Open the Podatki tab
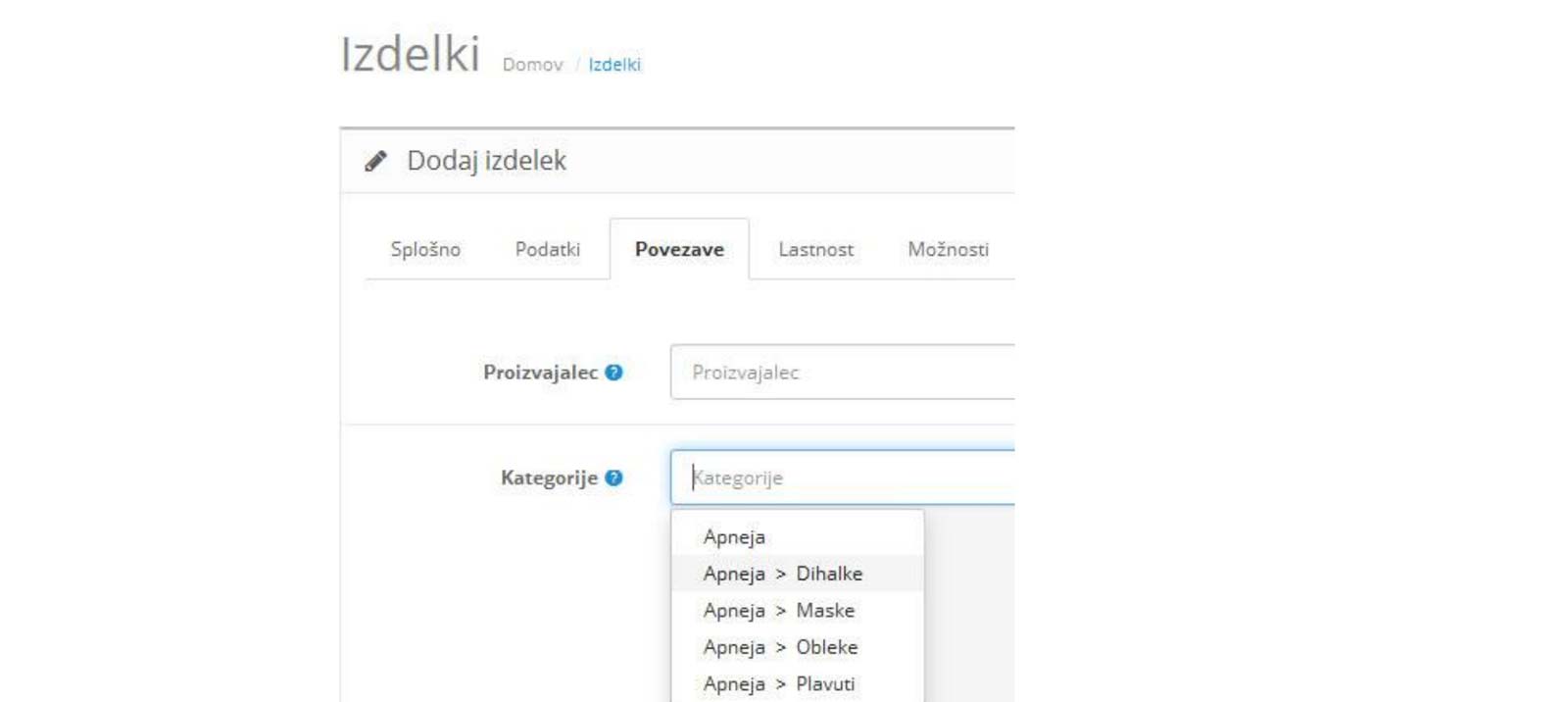Screen dimensions: 1568x702 (547, 250)
